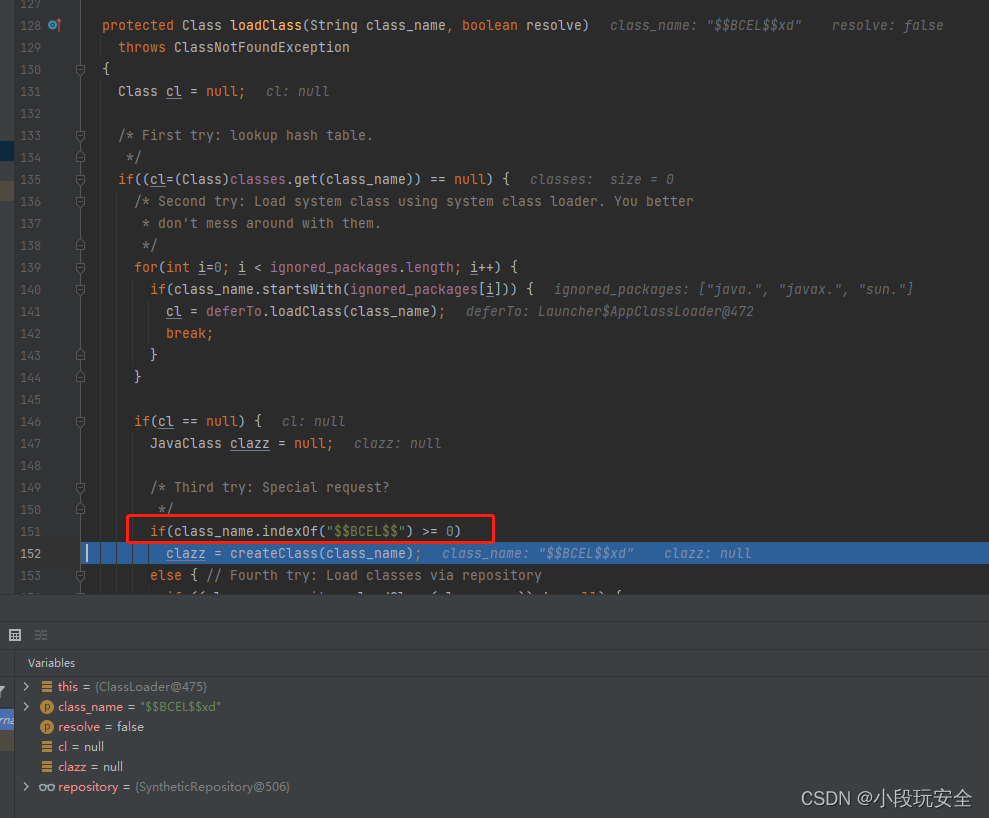Click the watch glasses icon beside repository
The width and height of the screenshot is (989, 818).
pyautogui.click(x=47, y=787)
